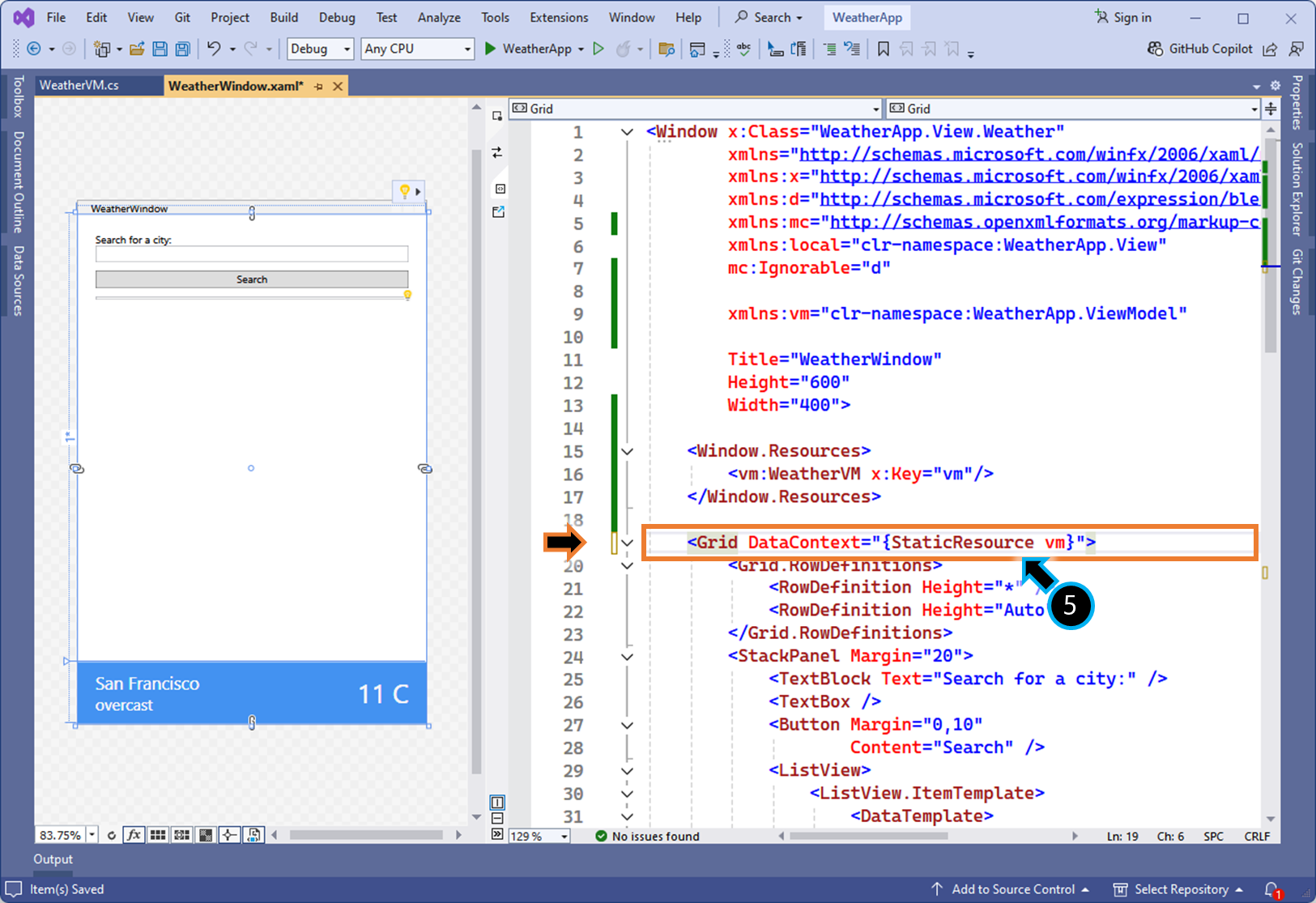The height and width of the screenshot is (903, 1316).
Task: Click the title bar Search box
Action: [x=769, y=17]
